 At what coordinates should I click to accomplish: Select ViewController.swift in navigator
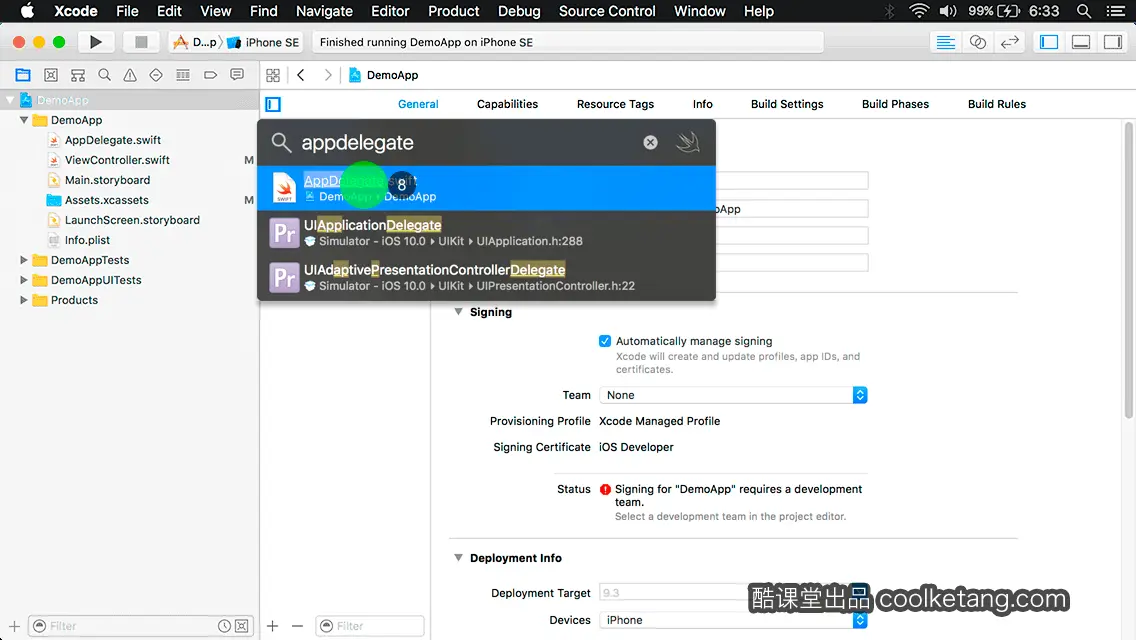click(117, 159)
